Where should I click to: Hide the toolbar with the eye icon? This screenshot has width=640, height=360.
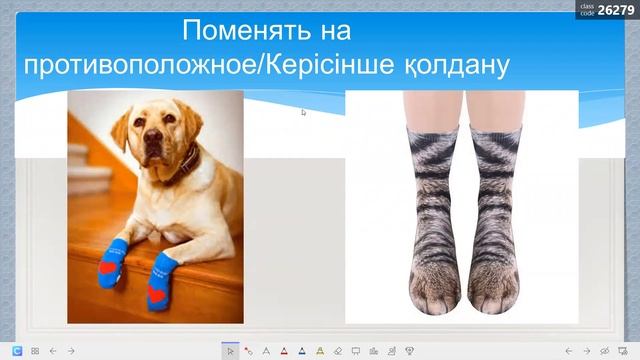coord(604,351)
